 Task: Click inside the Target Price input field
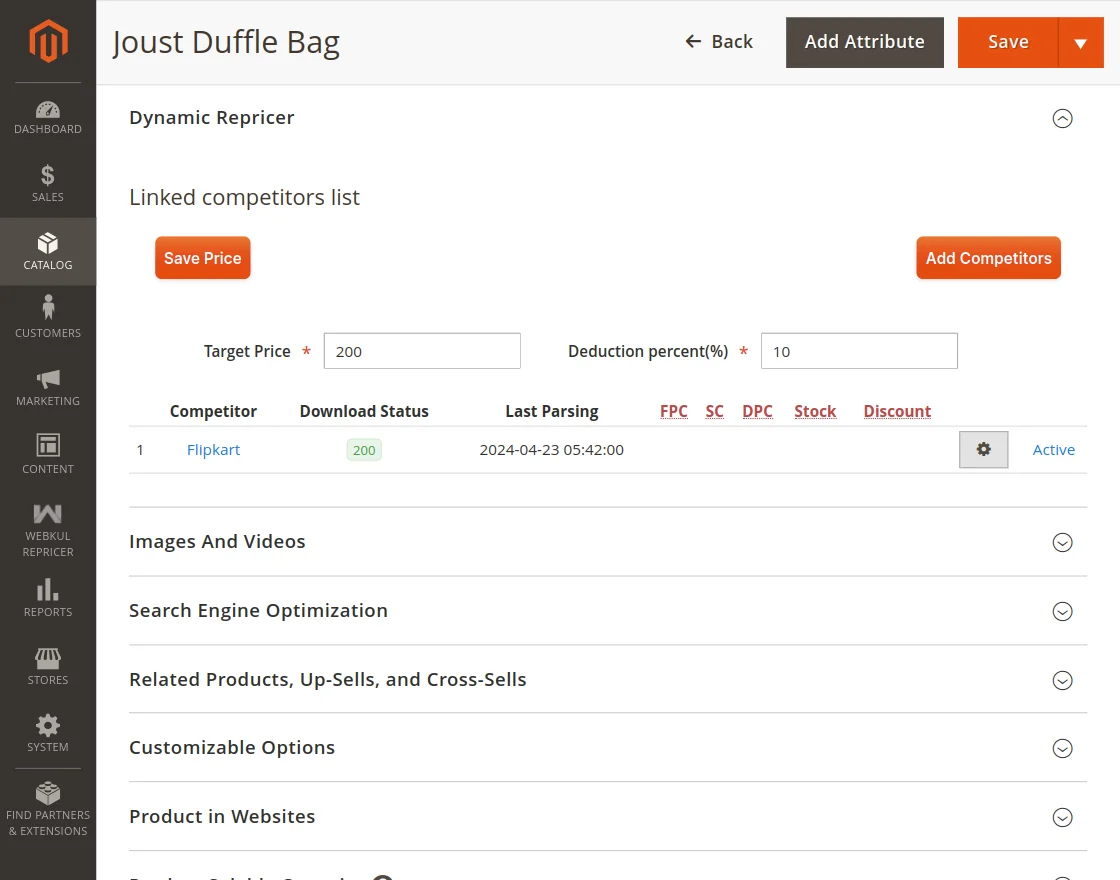point(421,350)
